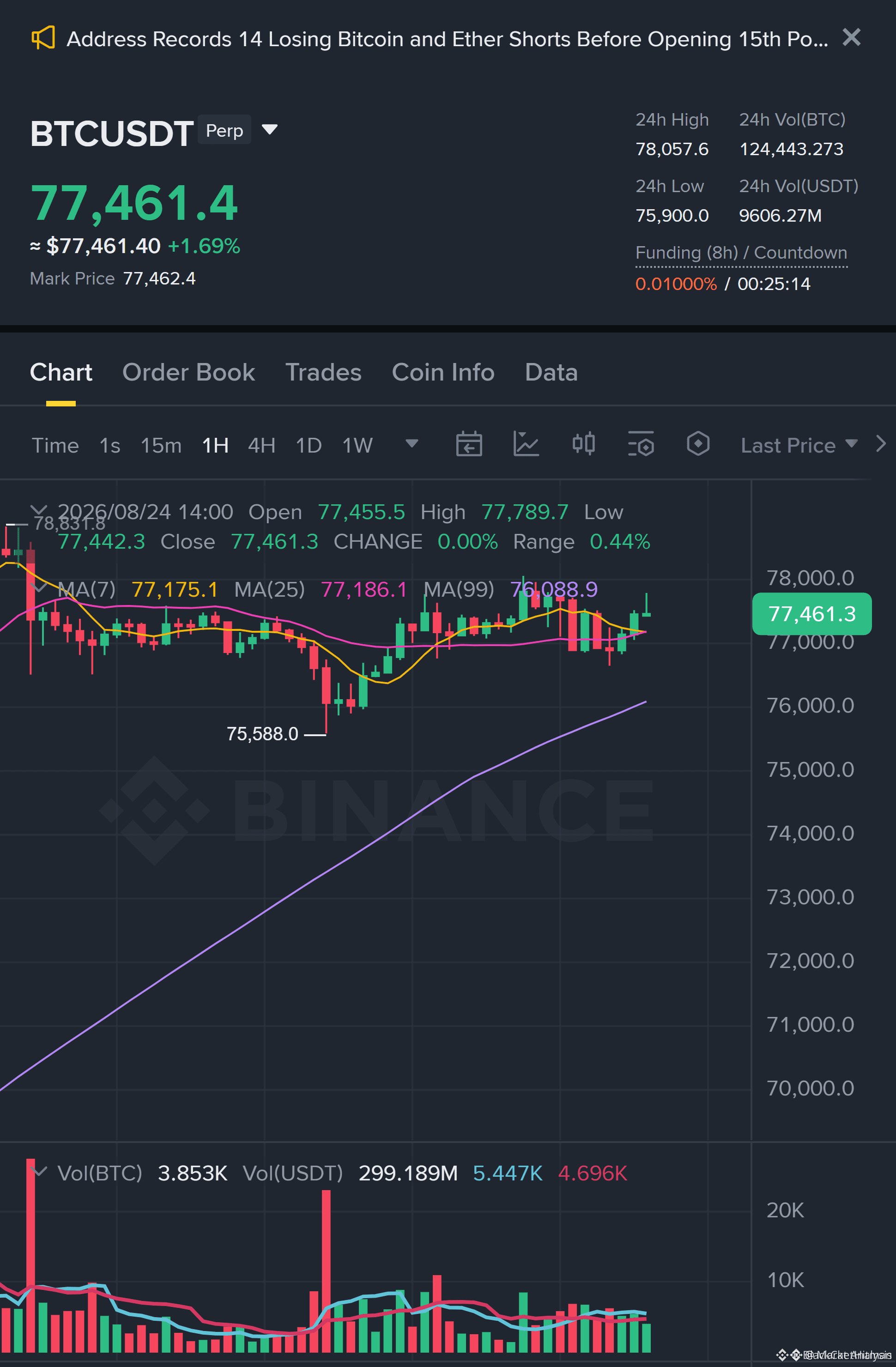
Task: Expand the toolbar with the right chevron
Action: 880,444
